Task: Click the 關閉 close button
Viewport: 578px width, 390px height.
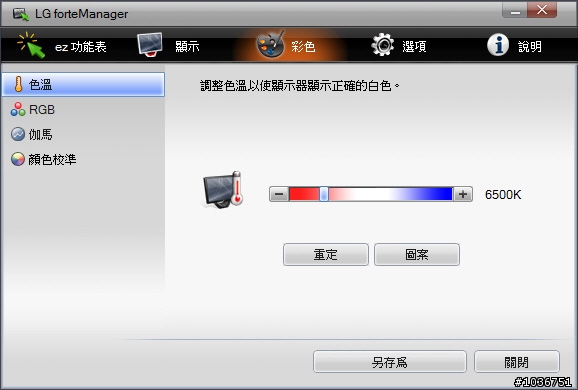Action: pos(517,362)
